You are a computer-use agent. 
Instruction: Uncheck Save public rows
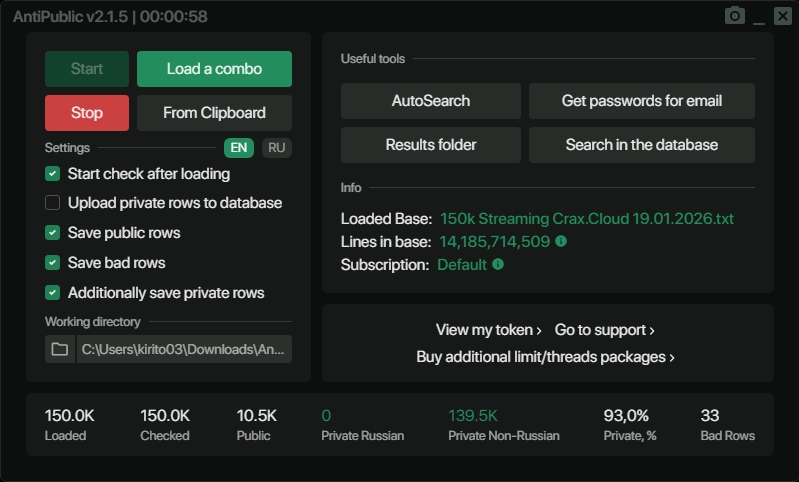coord(53,233)
